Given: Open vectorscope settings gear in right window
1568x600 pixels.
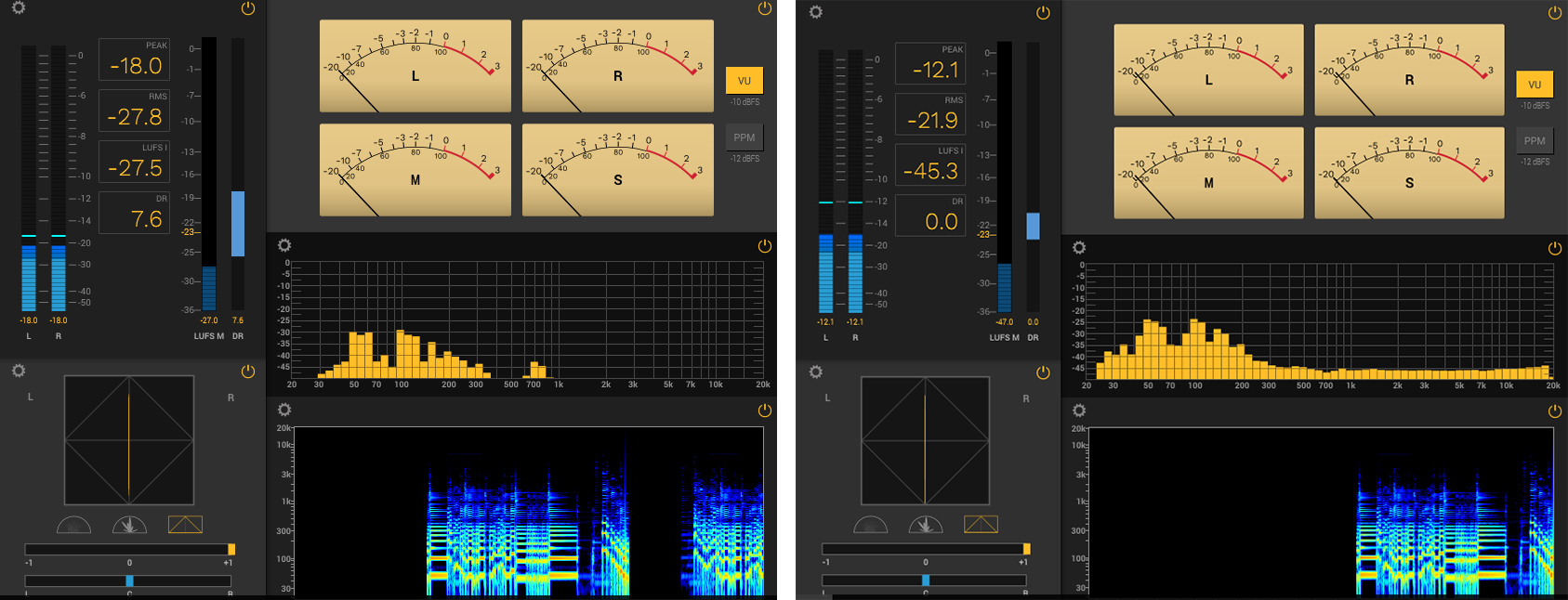Looking at the screenshot, I should (x=815, y=372).
